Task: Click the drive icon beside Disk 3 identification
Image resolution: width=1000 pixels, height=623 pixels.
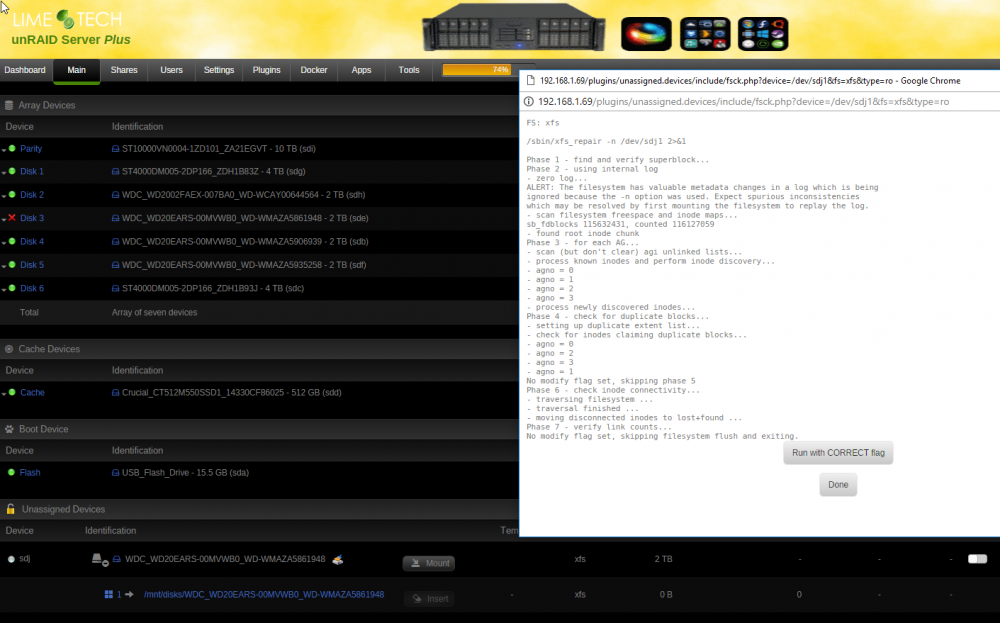Action: pos(115,218)
